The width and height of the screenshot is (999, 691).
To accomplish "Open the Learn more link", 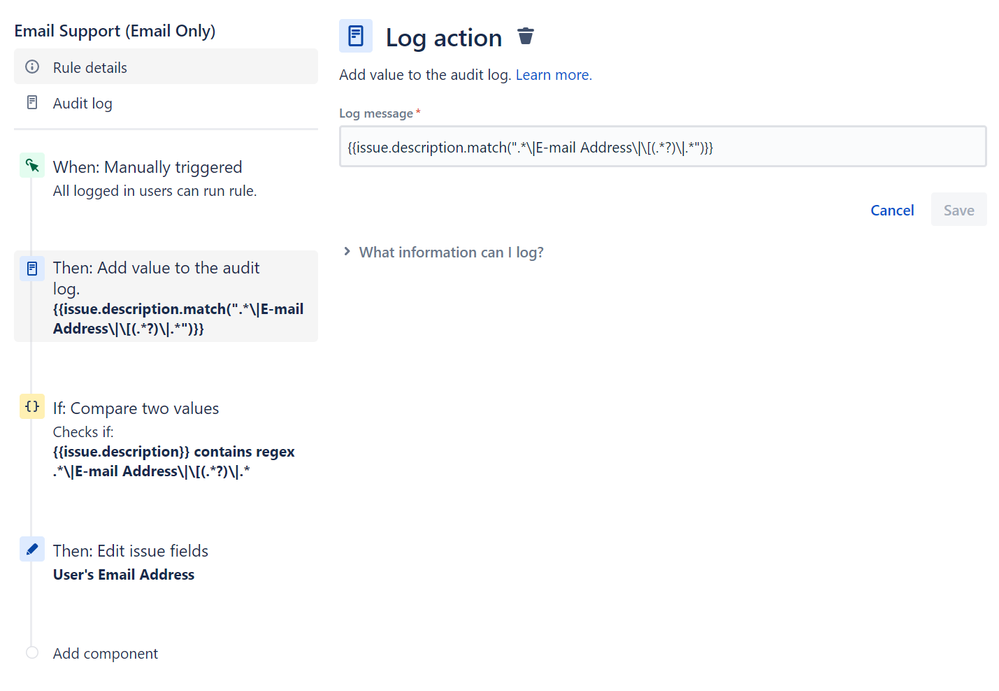I will (554, 75).
